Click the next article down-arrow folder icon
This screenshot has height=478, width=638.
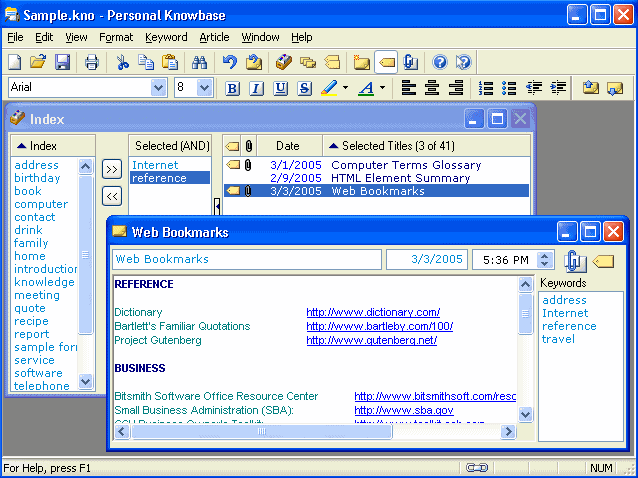615,88
